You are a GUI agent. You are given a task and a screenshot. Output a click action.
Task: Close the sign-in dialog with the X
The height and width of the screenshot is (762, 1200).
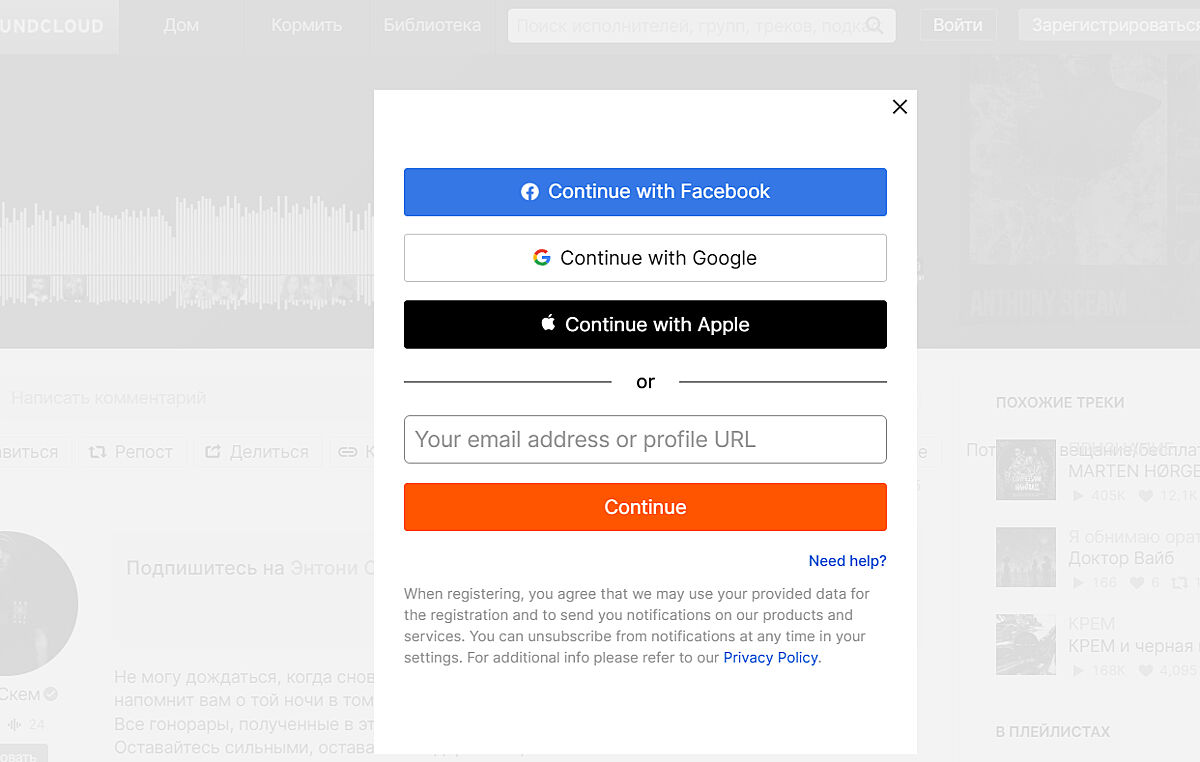[899, 107]
